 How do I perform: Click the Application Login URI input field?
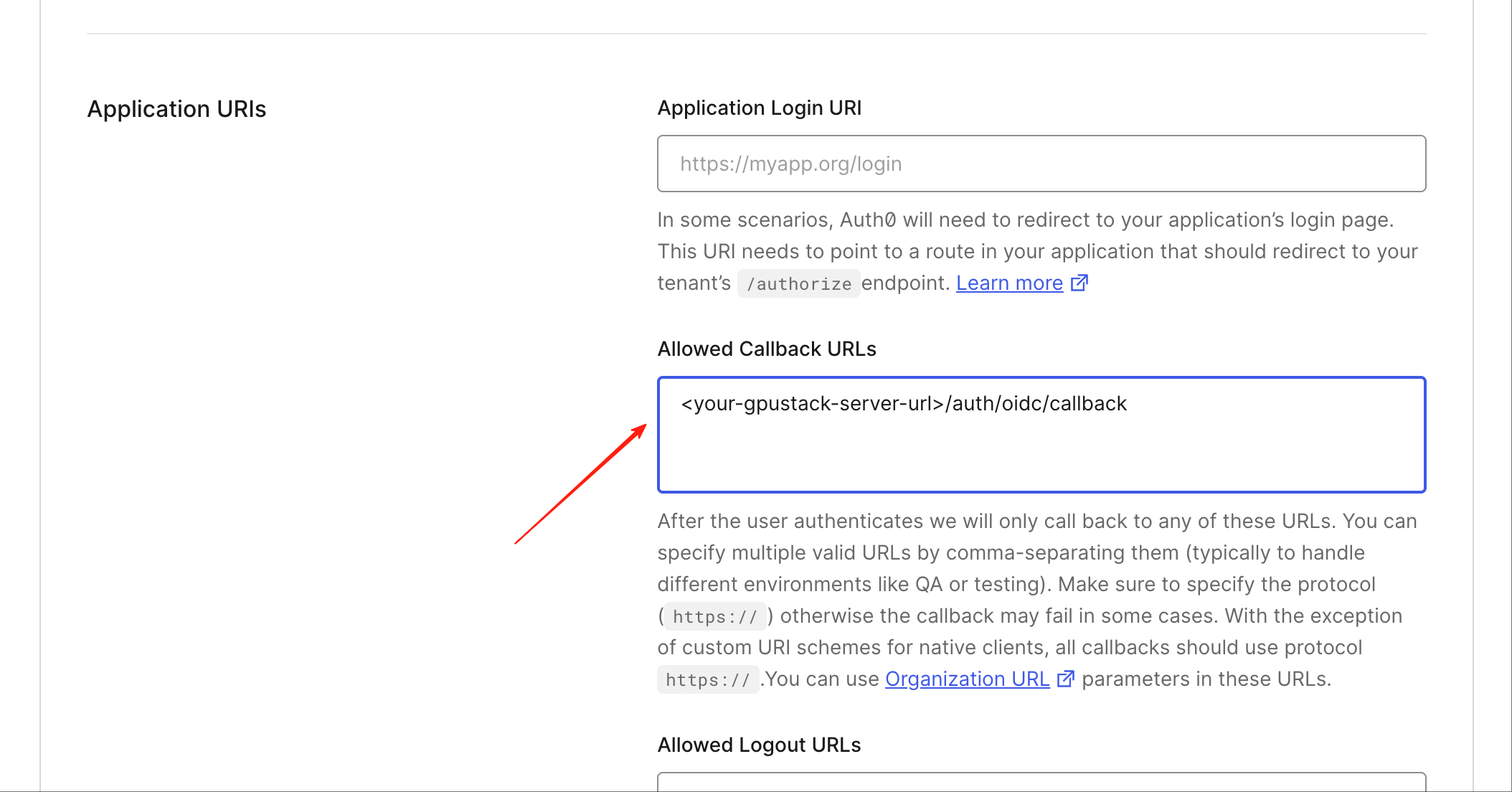pos(1041,164)
